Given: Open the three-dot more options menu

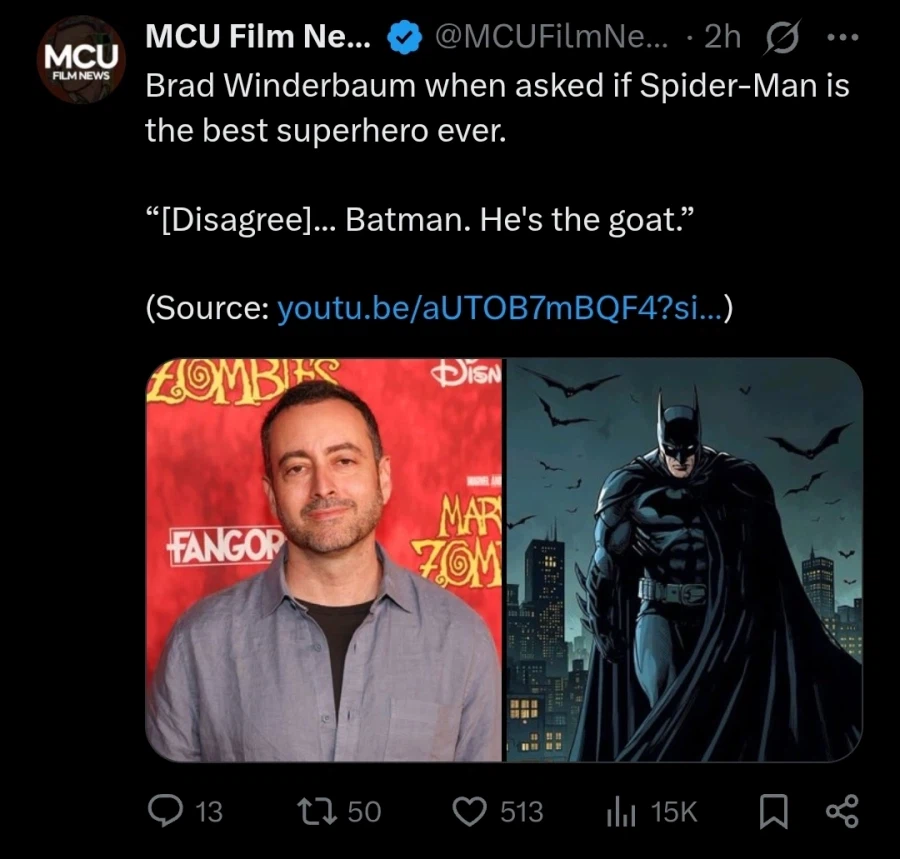Looking at the screenshot, I should (845, 36).
